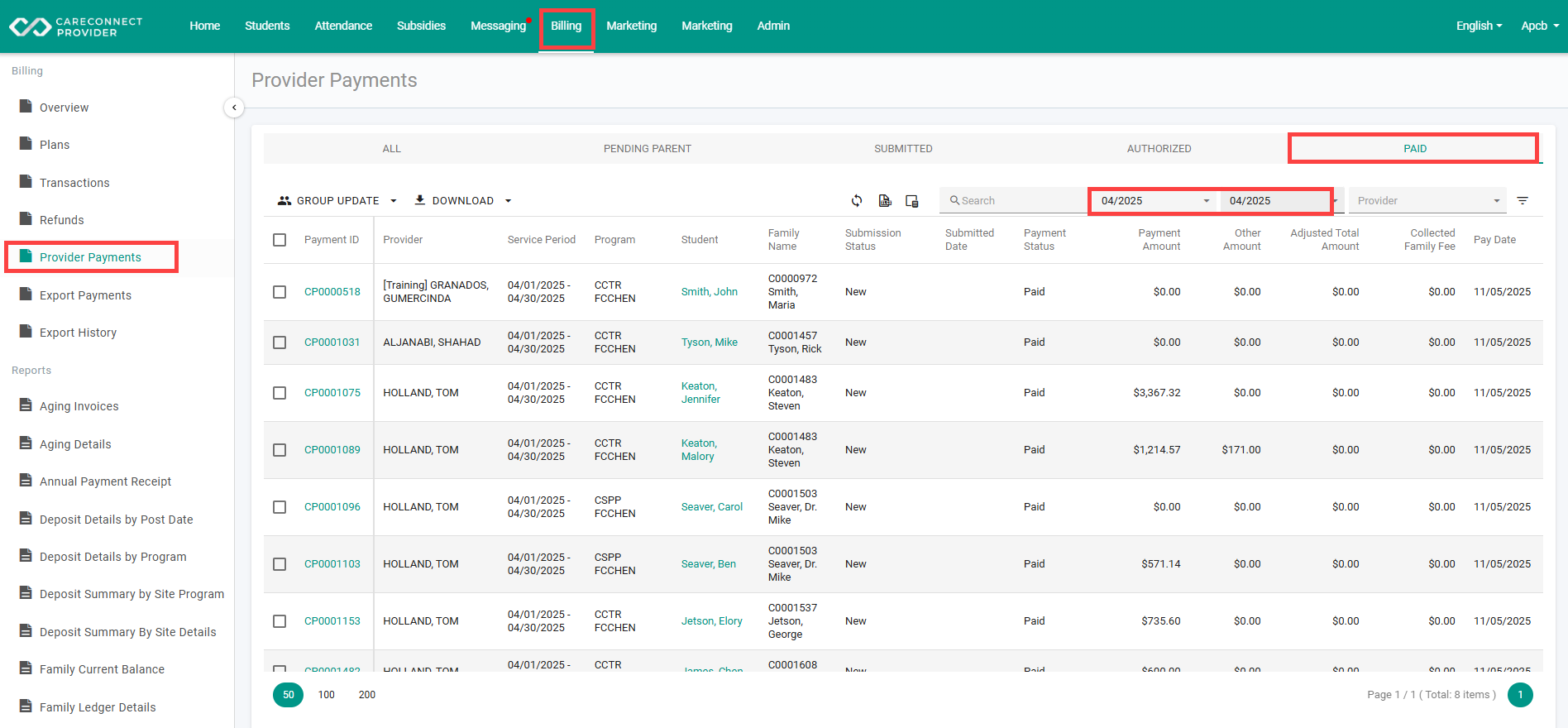This screenshot has height=728, width=1568.
Task: Open the Attendance menu
Action: (343, 26)
